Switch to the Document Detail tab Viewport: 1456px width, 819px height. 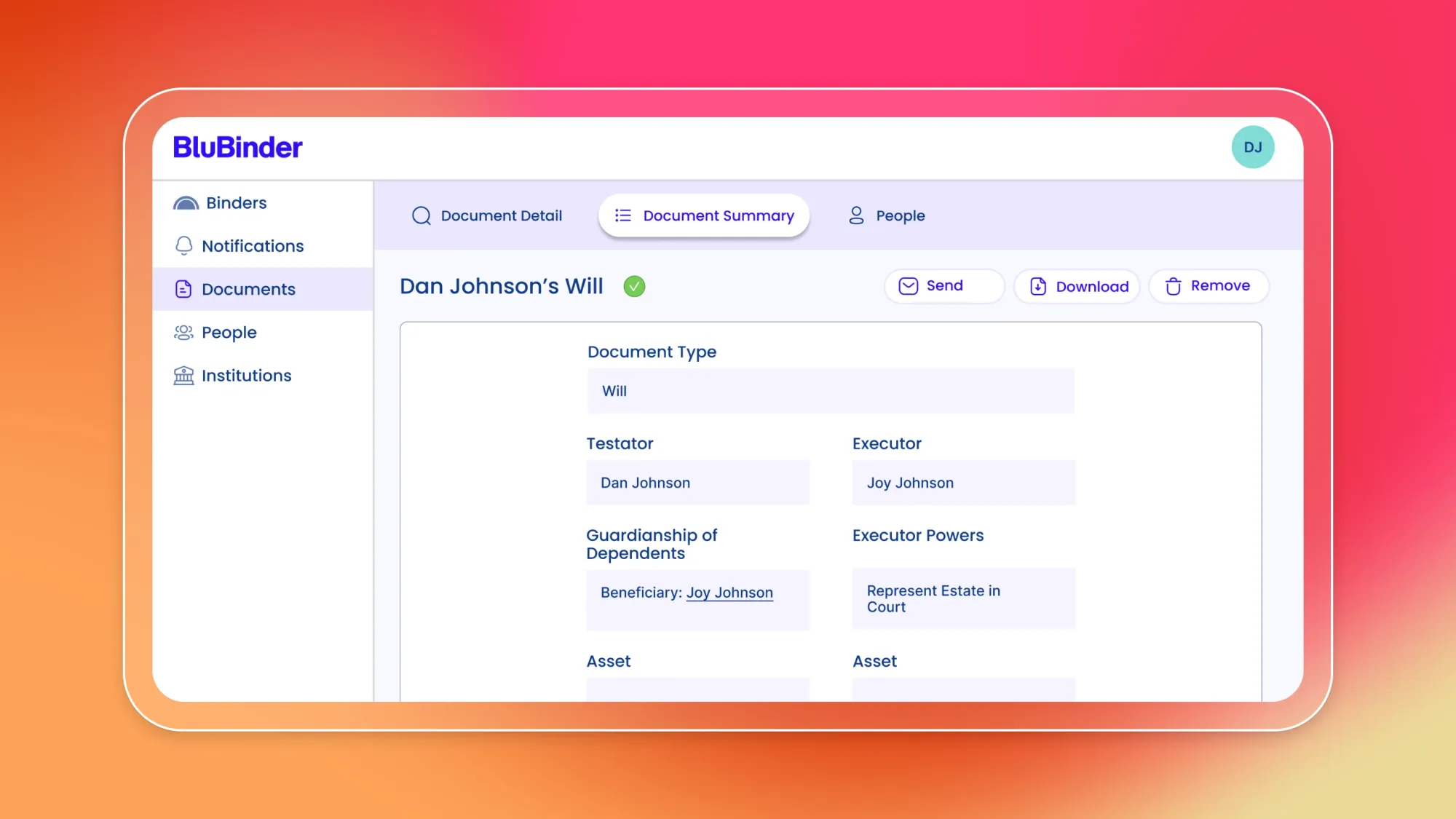click(501, 215)
